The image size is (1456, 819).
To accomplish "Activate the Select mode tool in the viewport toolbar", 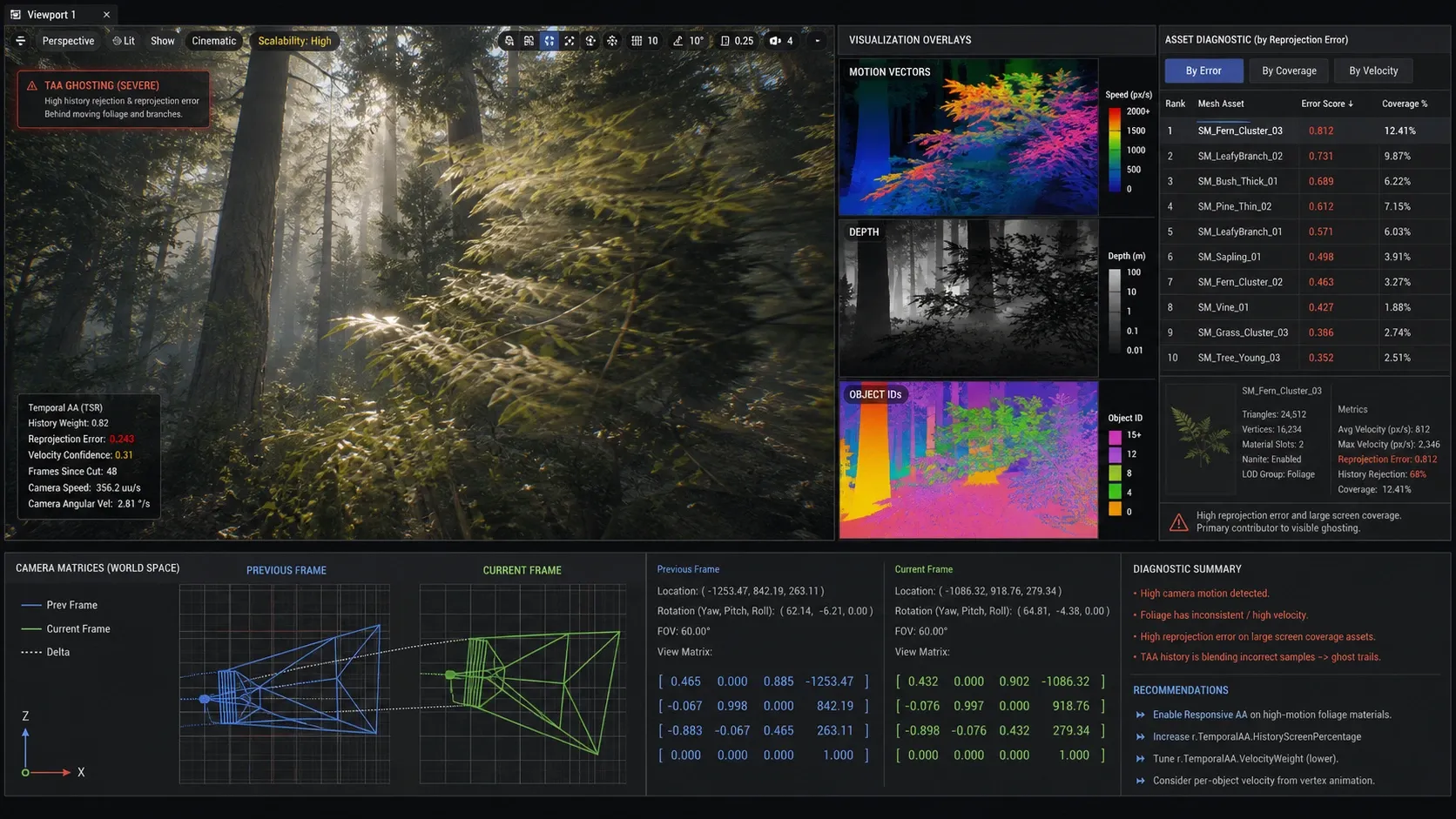I will (509, 41).
